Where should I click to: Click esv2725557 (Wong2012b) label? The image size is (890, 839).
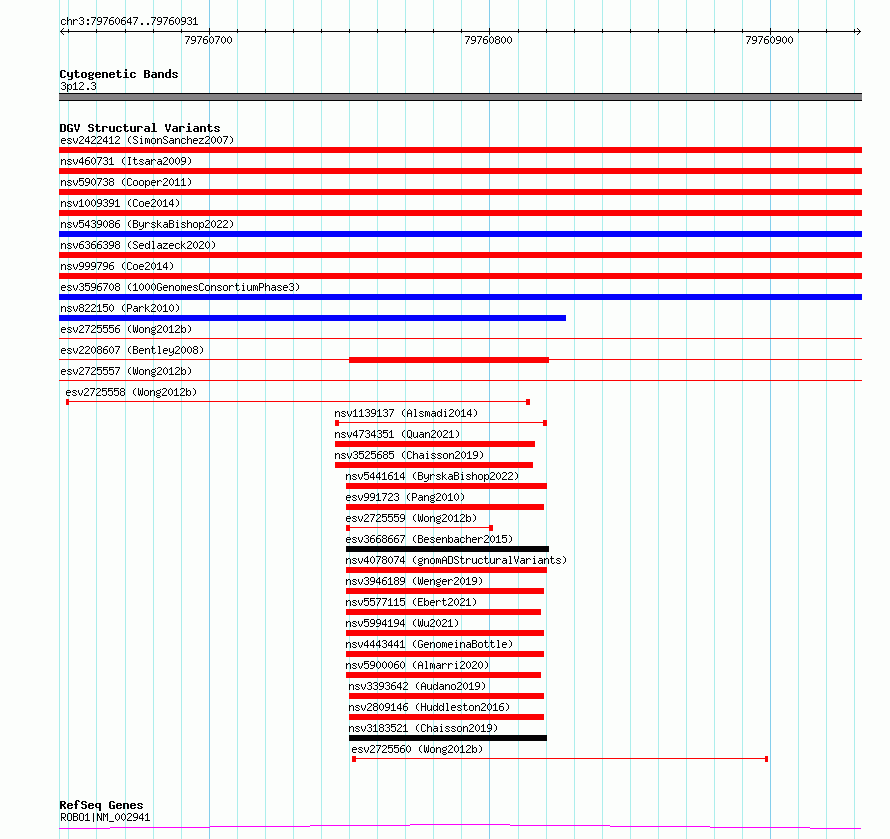(x=126, y=371)
